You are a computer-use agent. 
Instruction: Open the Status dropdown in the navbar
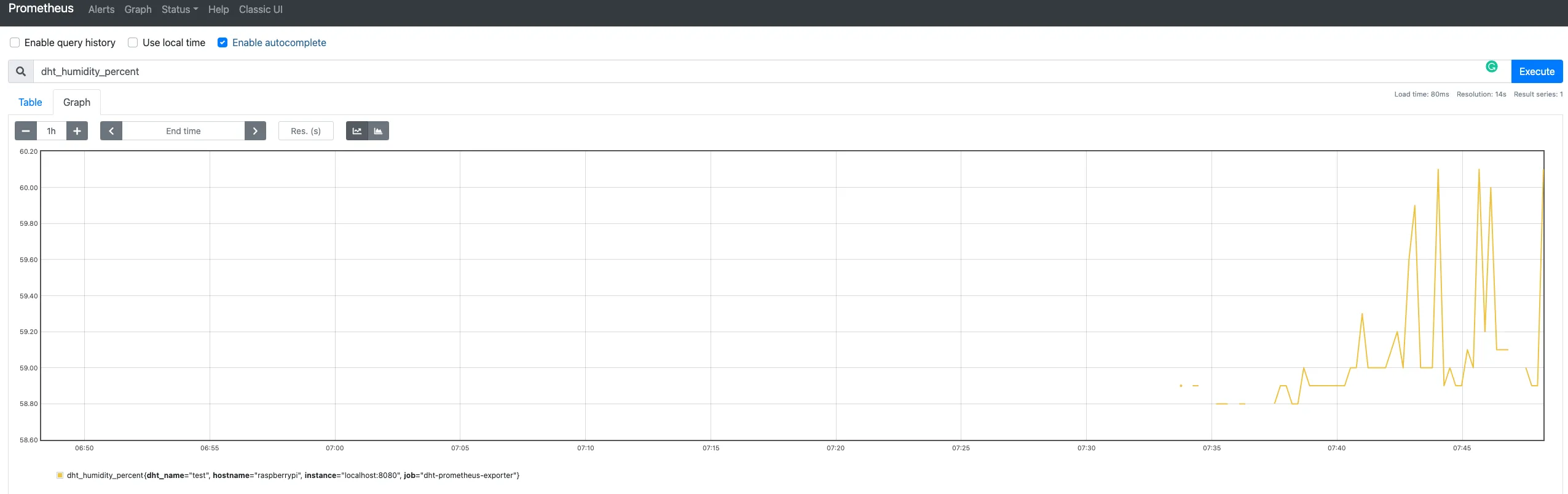pos(179,9)
